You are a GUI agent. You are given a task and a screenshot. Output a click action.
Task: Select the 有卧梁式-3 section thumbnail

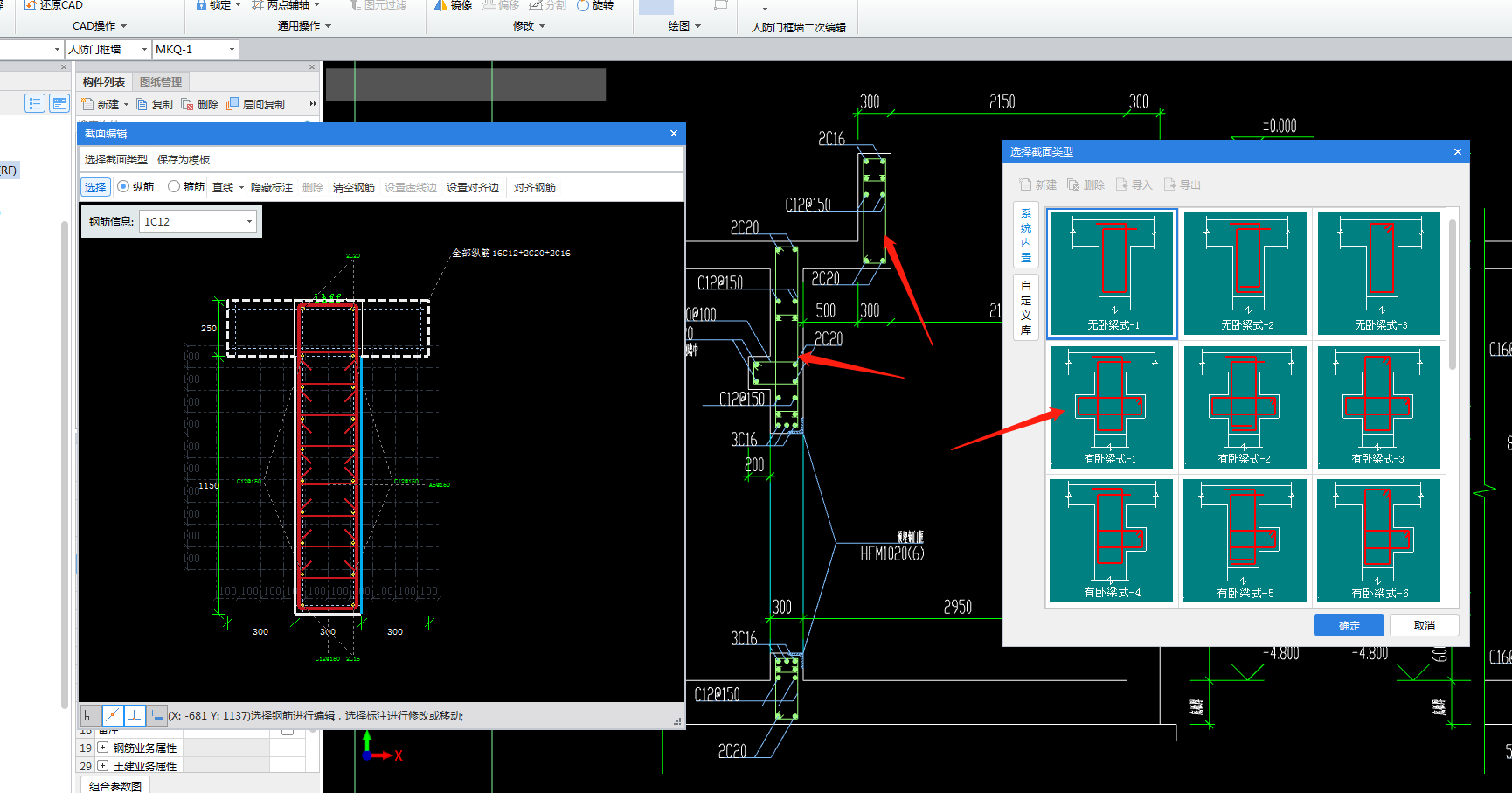point(1379,407)
